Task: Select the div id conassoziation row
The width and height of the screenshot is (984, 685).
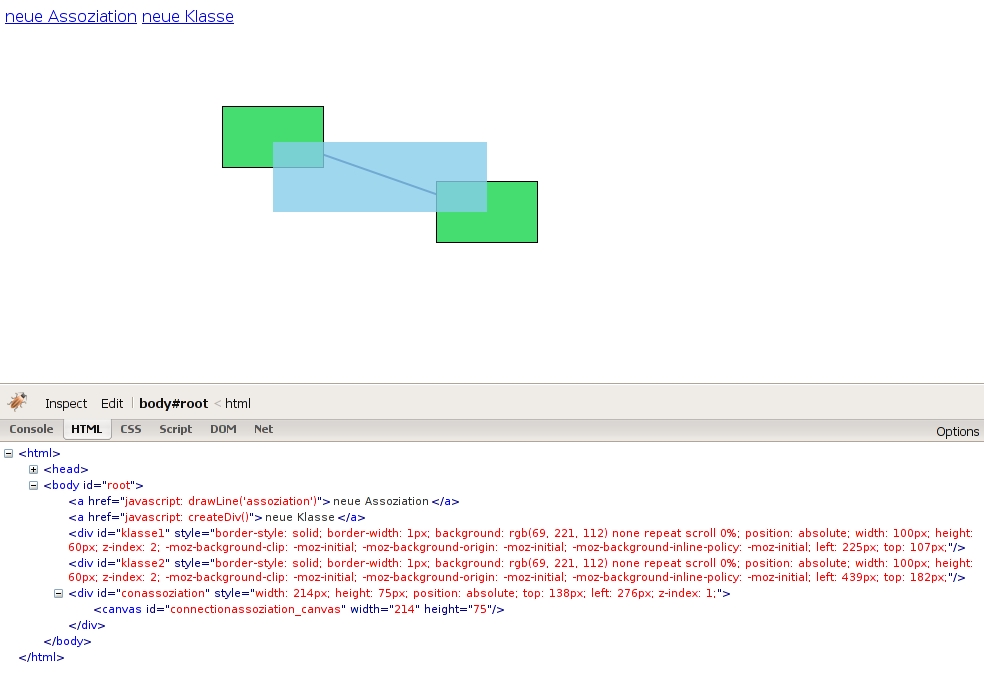Action: [x=399, y=593]
